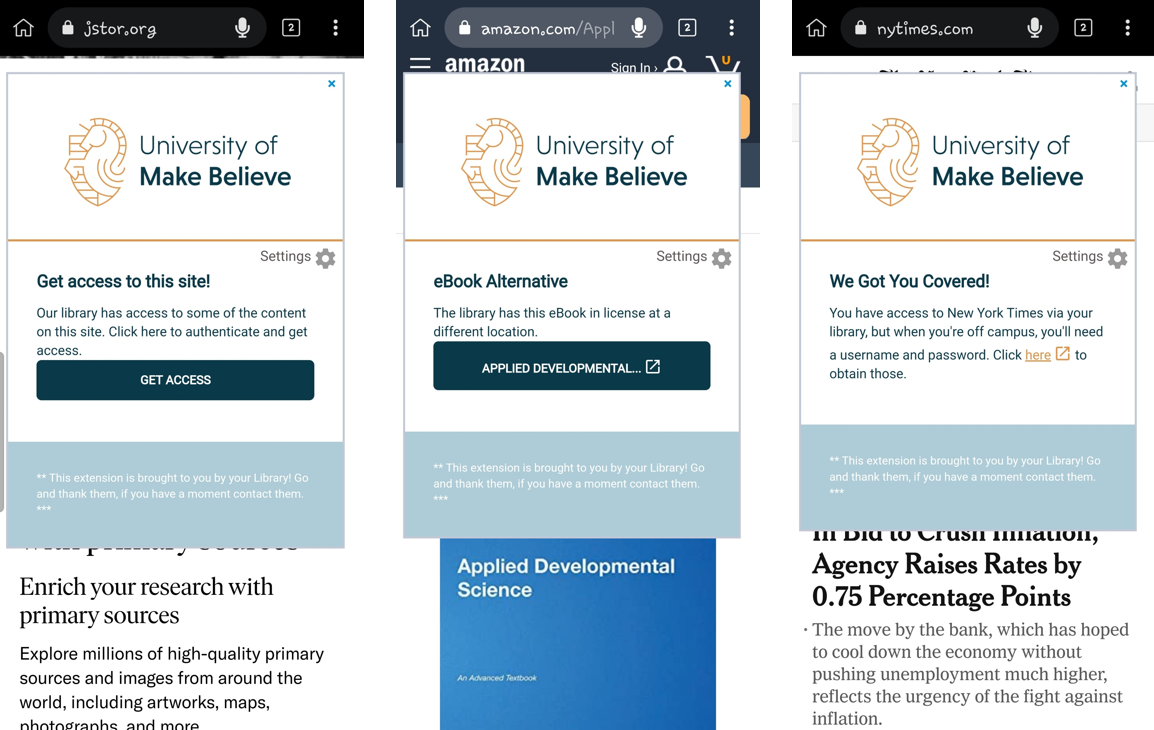This screenshot has width=1154, height=730.
Task: Open Settings gear in the jstor.org popup
Action: 325,258
